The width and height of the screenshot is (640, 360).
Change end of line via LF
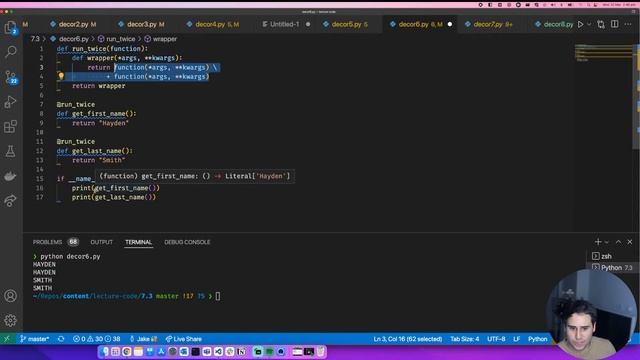click(x=517, y=339)
